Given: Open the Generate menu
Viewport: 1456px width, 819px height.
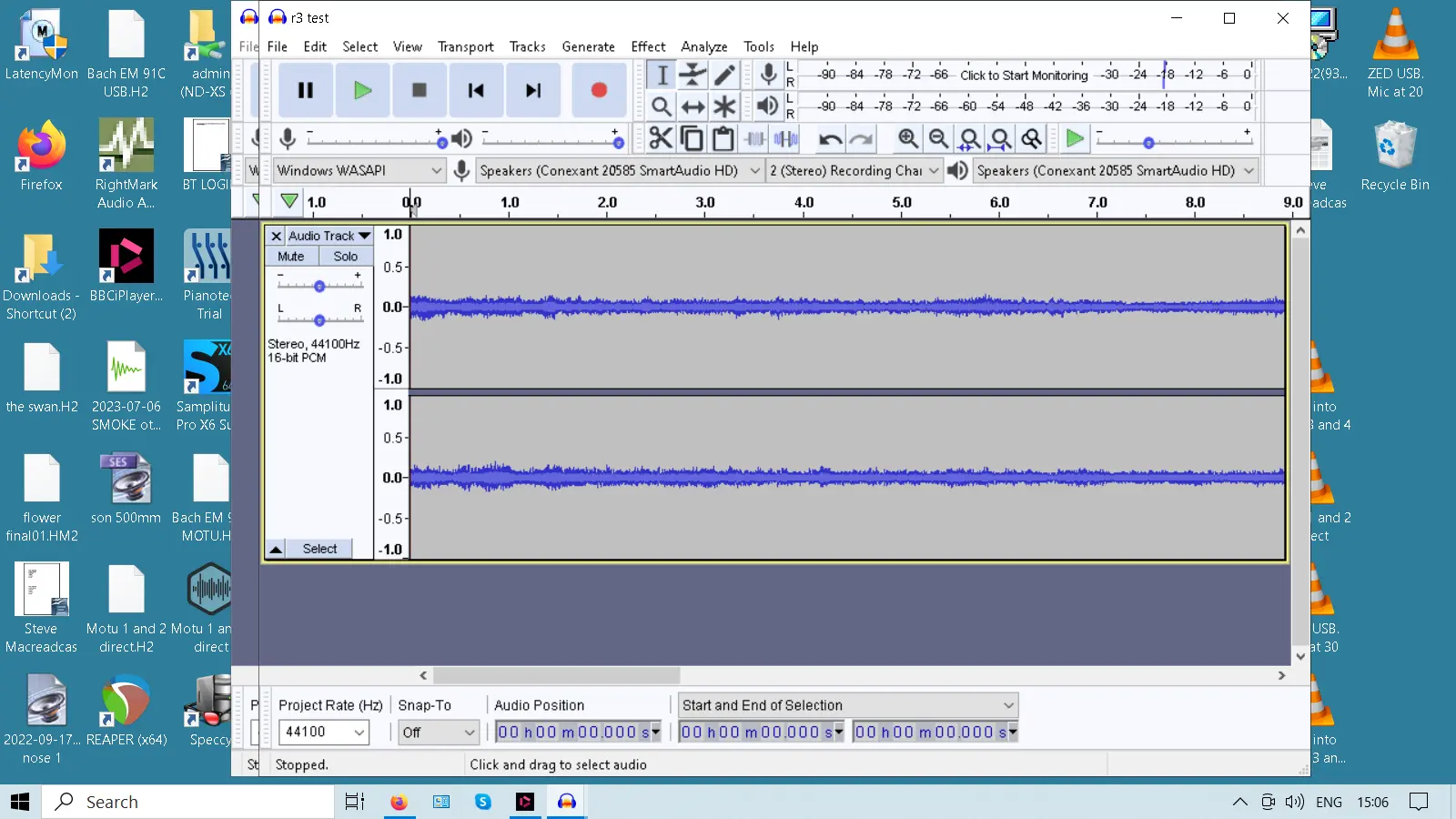Looking at the screenshot, I should 588,46.
